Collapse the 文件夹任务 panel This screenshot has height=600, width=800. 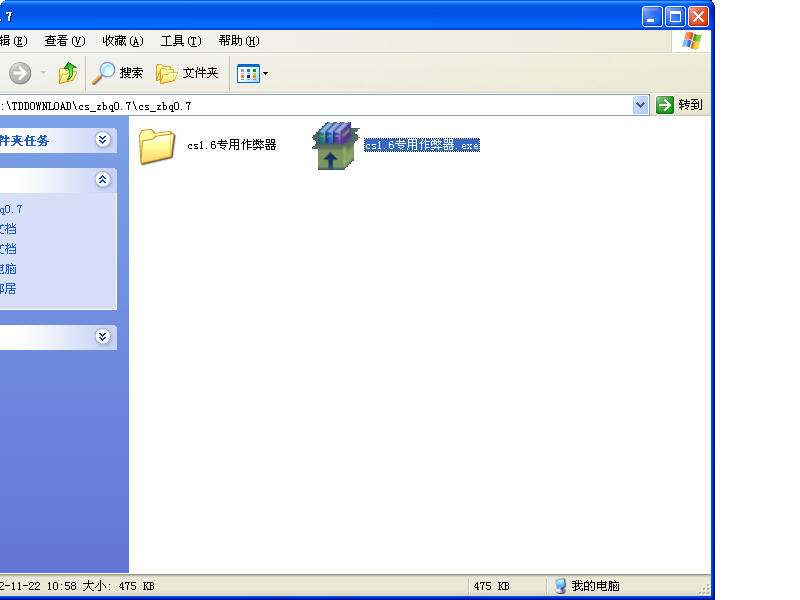pyautogui.click(x=102, y=140)
